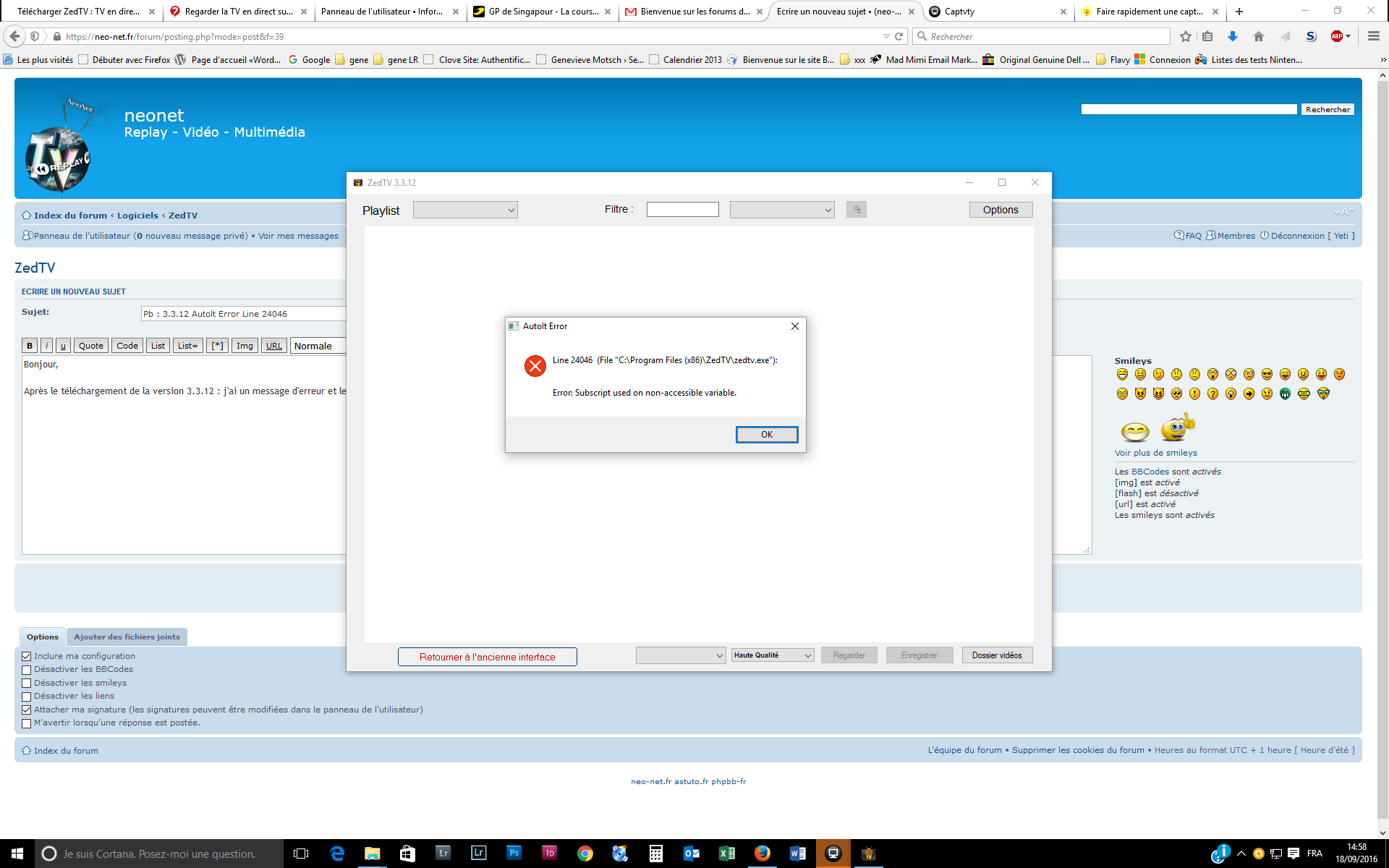Open InDesign from the taskbar
1389x868 pixels.
click(549, 854)
